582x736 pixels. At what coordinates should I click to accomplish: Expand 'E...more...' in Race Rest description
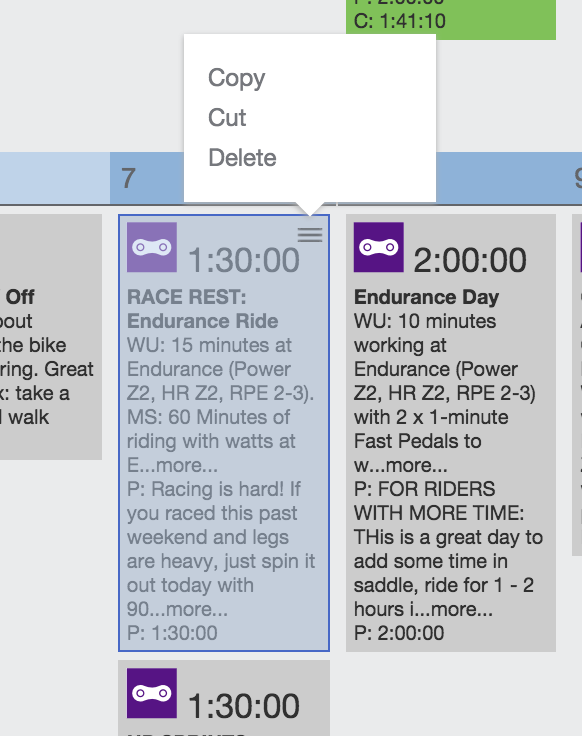[172, 465]
